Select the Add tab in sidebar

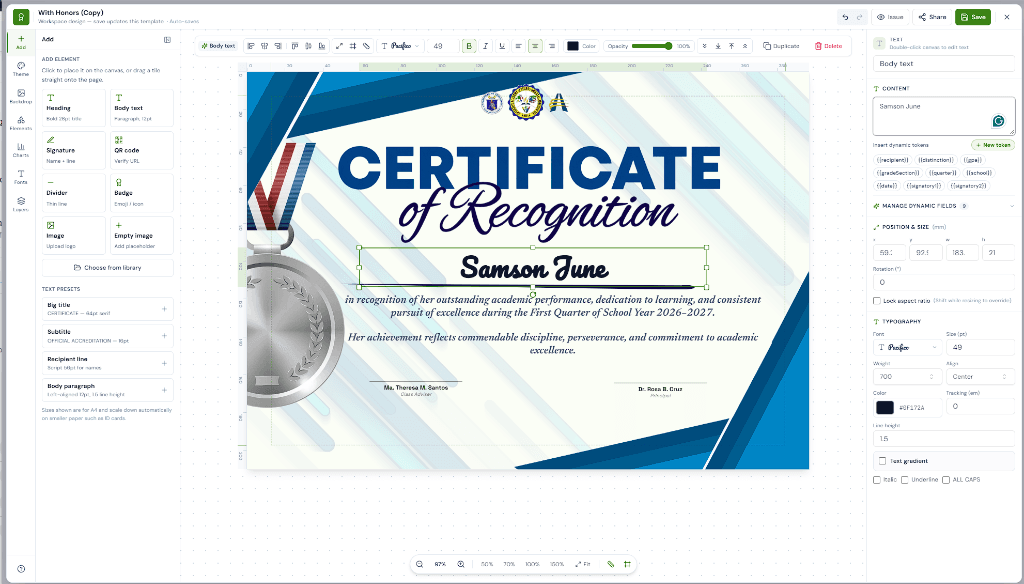[21, 42]
